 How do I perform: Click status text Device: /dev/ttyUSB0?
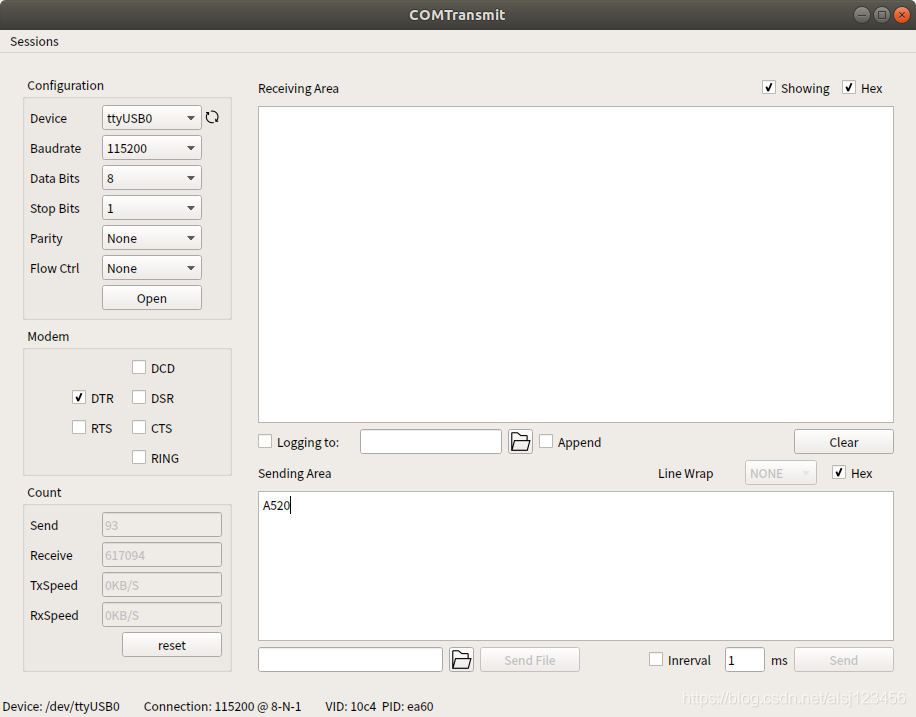[x=61, y=706]
